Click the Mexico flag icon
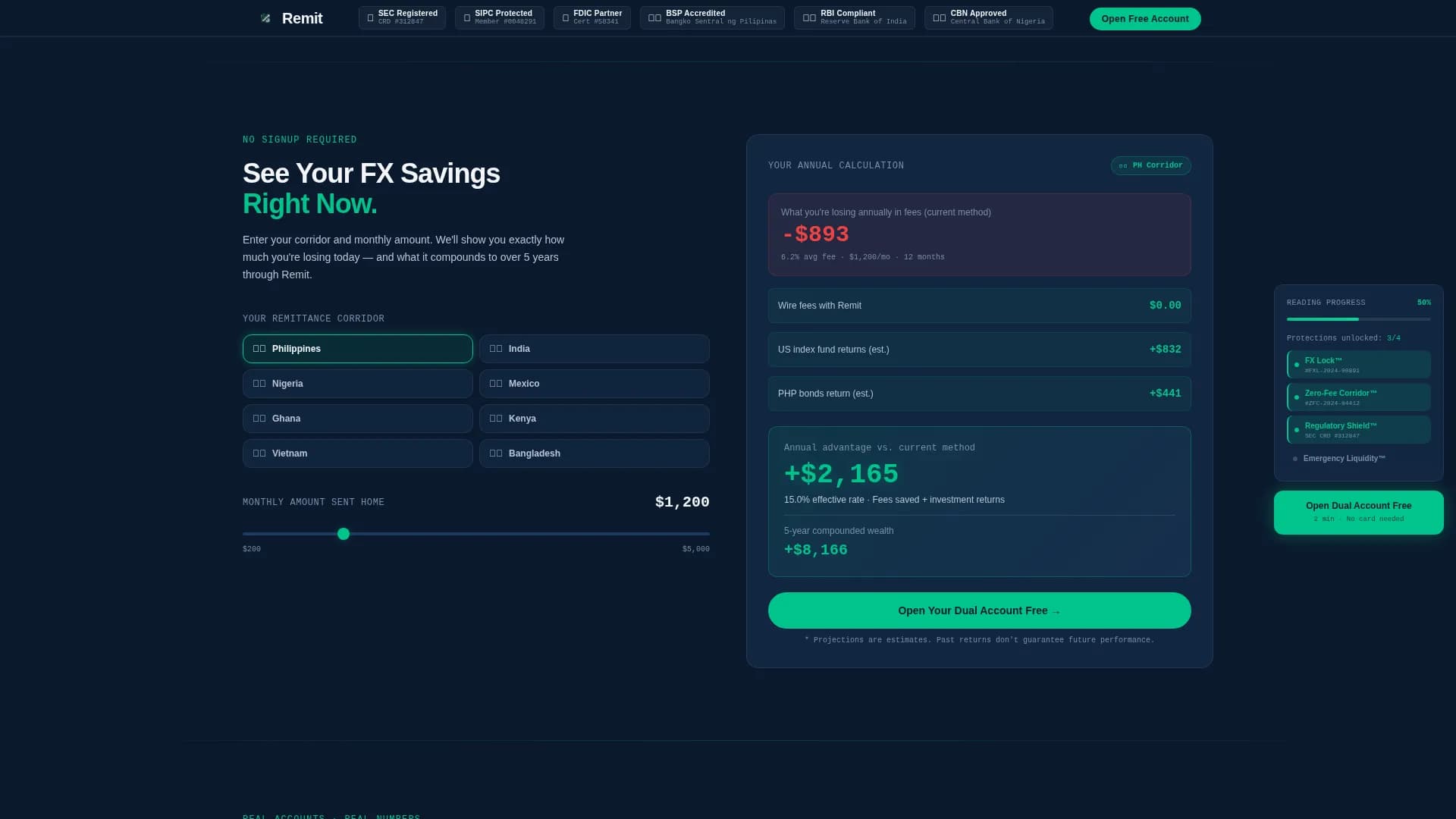 (496, 384)
